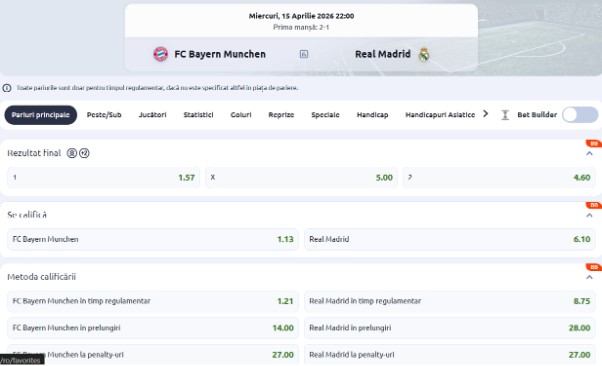Screen dimensions: 602x366
Task: Click the Real Madrid club crest
Action: click(x=424, y=55)
